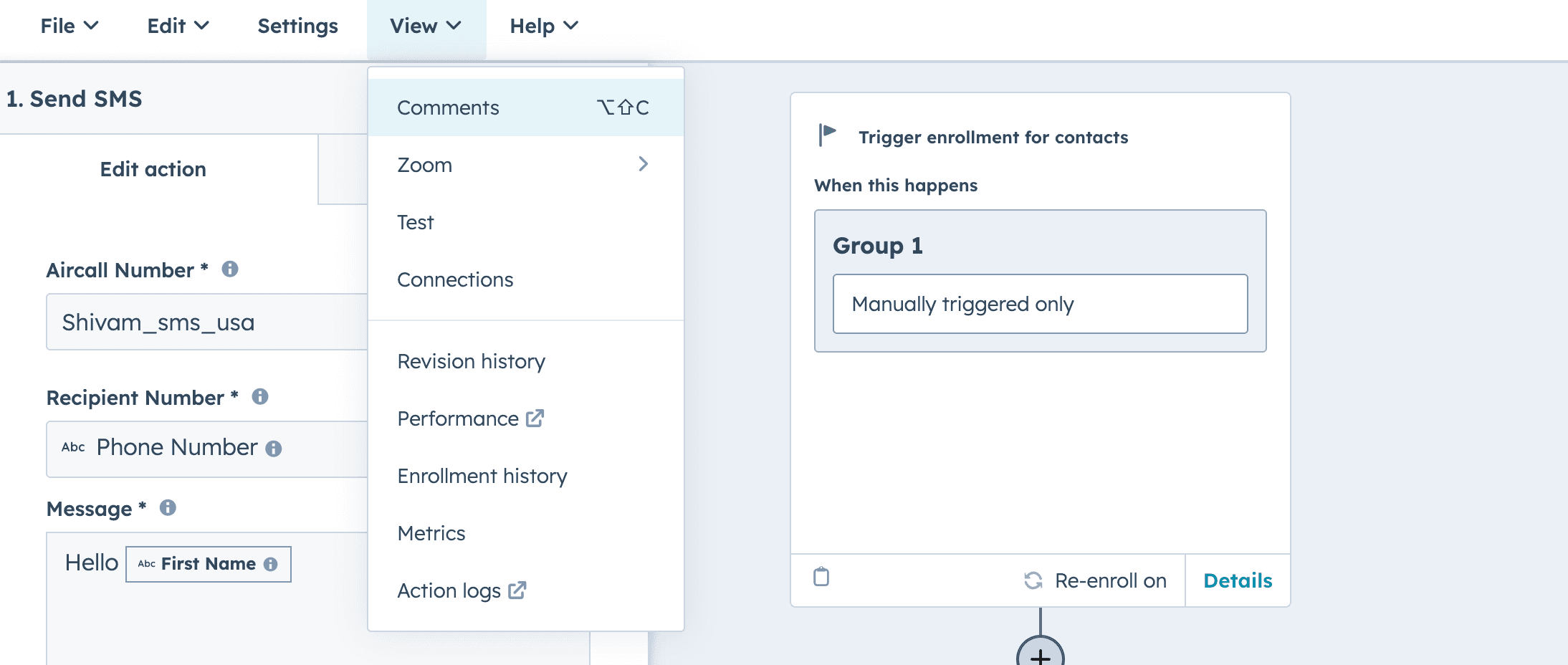Click info icon in First Name token
Image resolution: width=1568 pixels, height=665 pixels.
pos(270,565)
